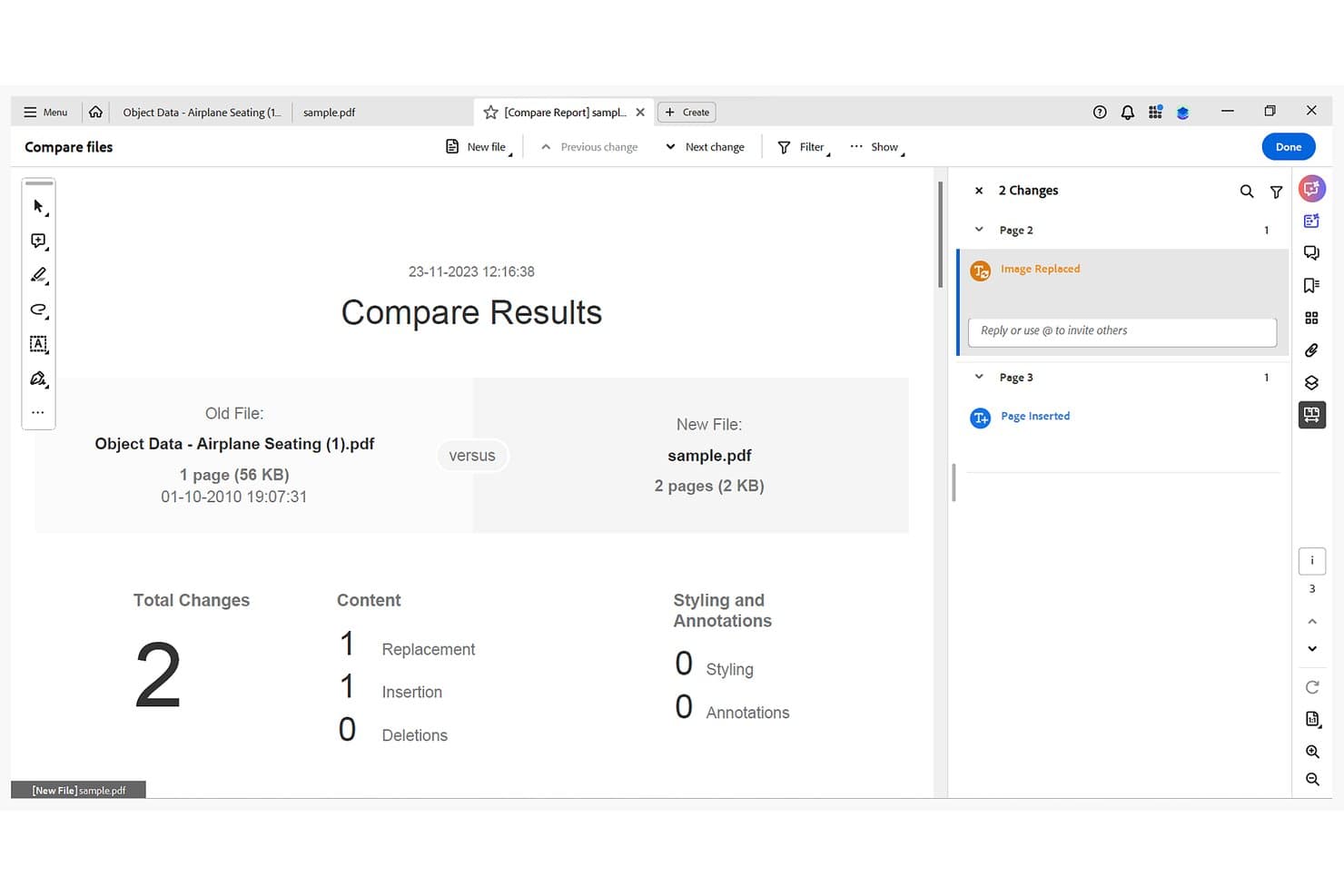Open the page thumbnails grid panel
The image size is (1344, 896).
click(x=1311, y=318)
